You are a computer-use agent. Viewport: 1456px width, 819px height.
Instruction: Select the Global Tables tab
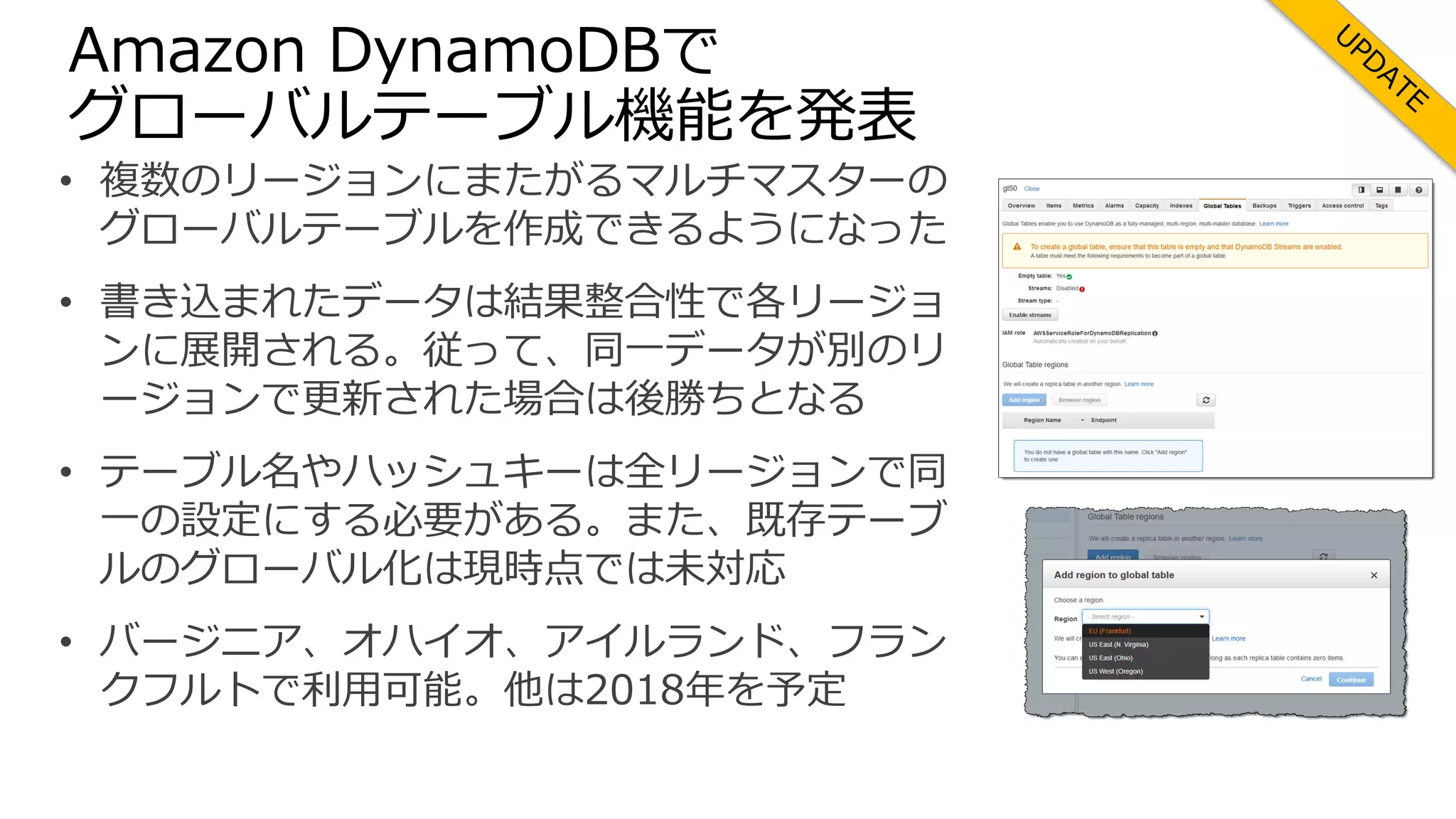[x=1222, y=206]
